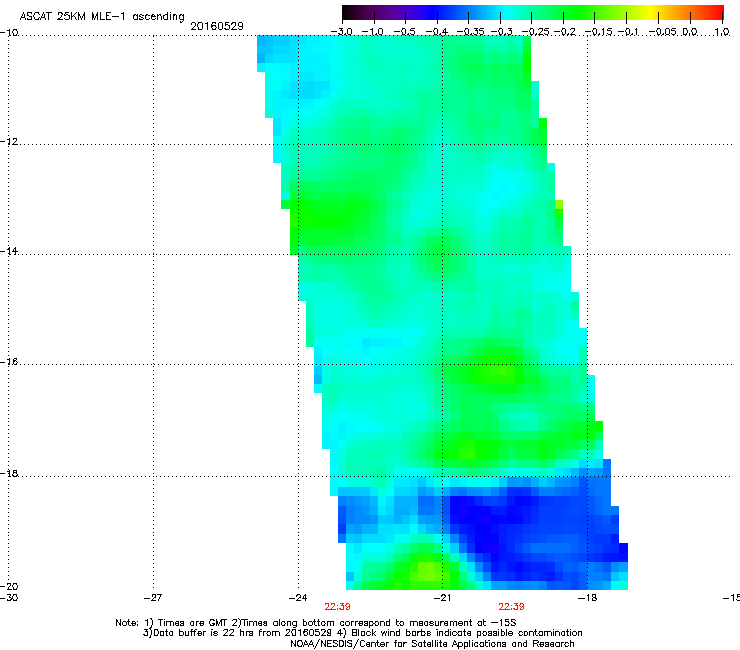The image size is (740, 650).
Task: Click the -21 longitude axis label
Action: (442, 598)
